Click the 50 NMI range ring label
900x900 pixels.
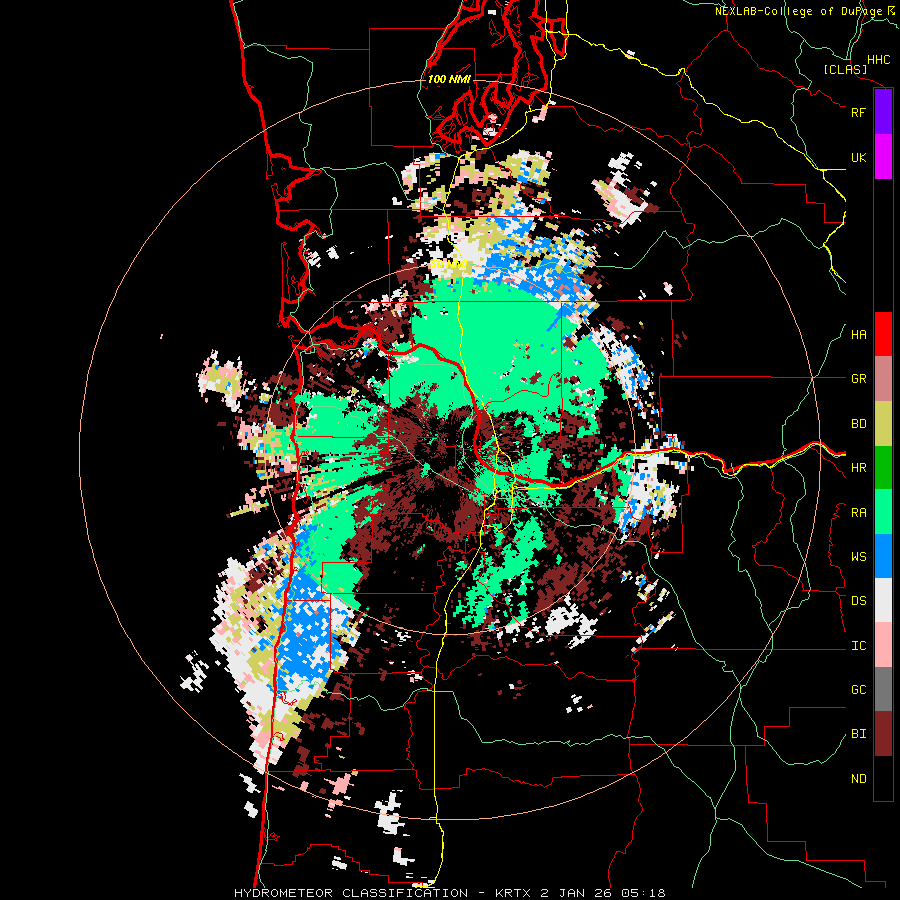[448, 265]
